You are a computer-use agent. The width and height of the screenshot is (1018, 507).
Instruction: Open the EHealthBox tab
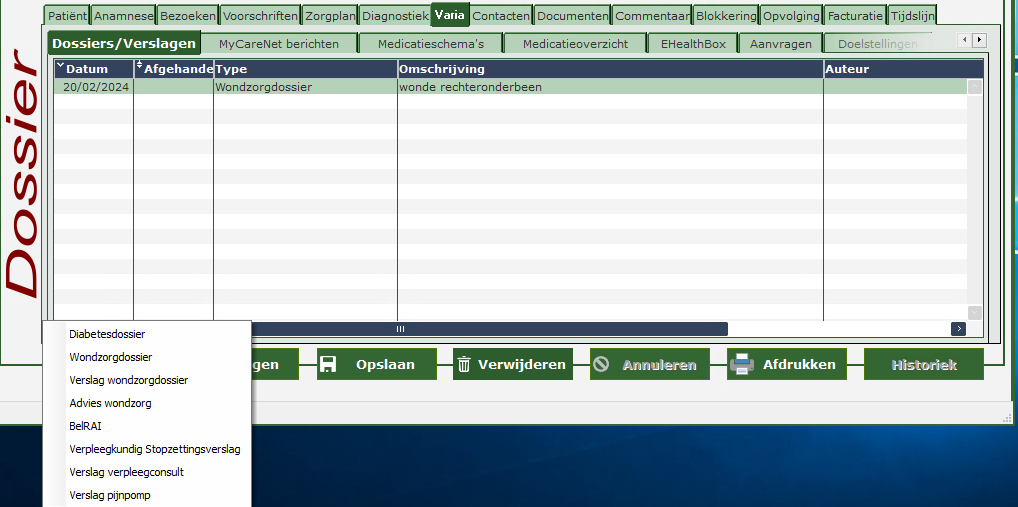click(693, 44)
